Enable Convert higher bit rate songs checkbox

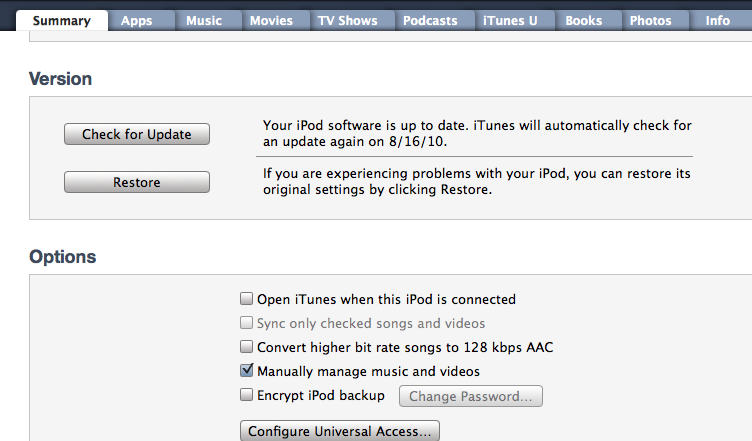pos(247,347)
